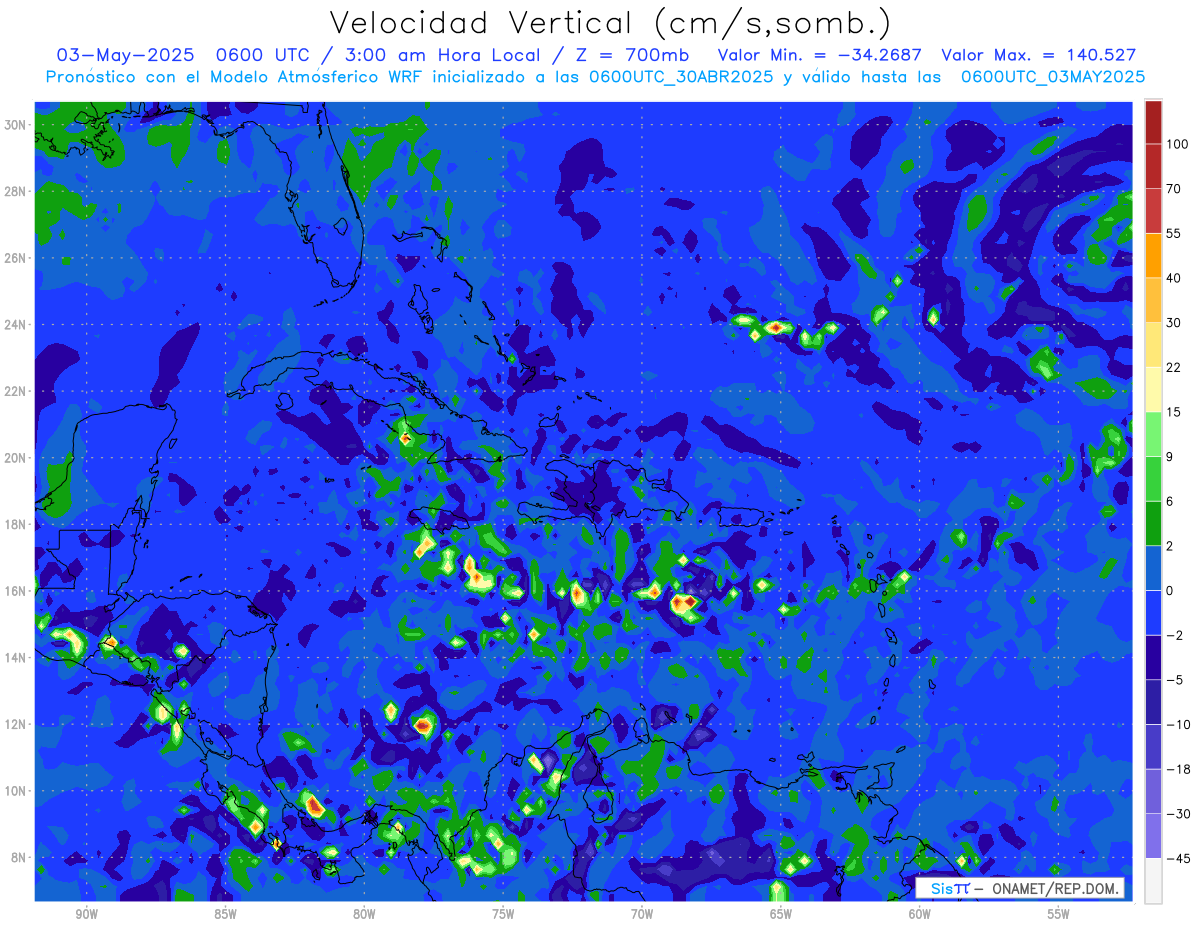Click the 'SisTT - ONAMET/REP.DOM.' credit label

(x=1019, y=888)
